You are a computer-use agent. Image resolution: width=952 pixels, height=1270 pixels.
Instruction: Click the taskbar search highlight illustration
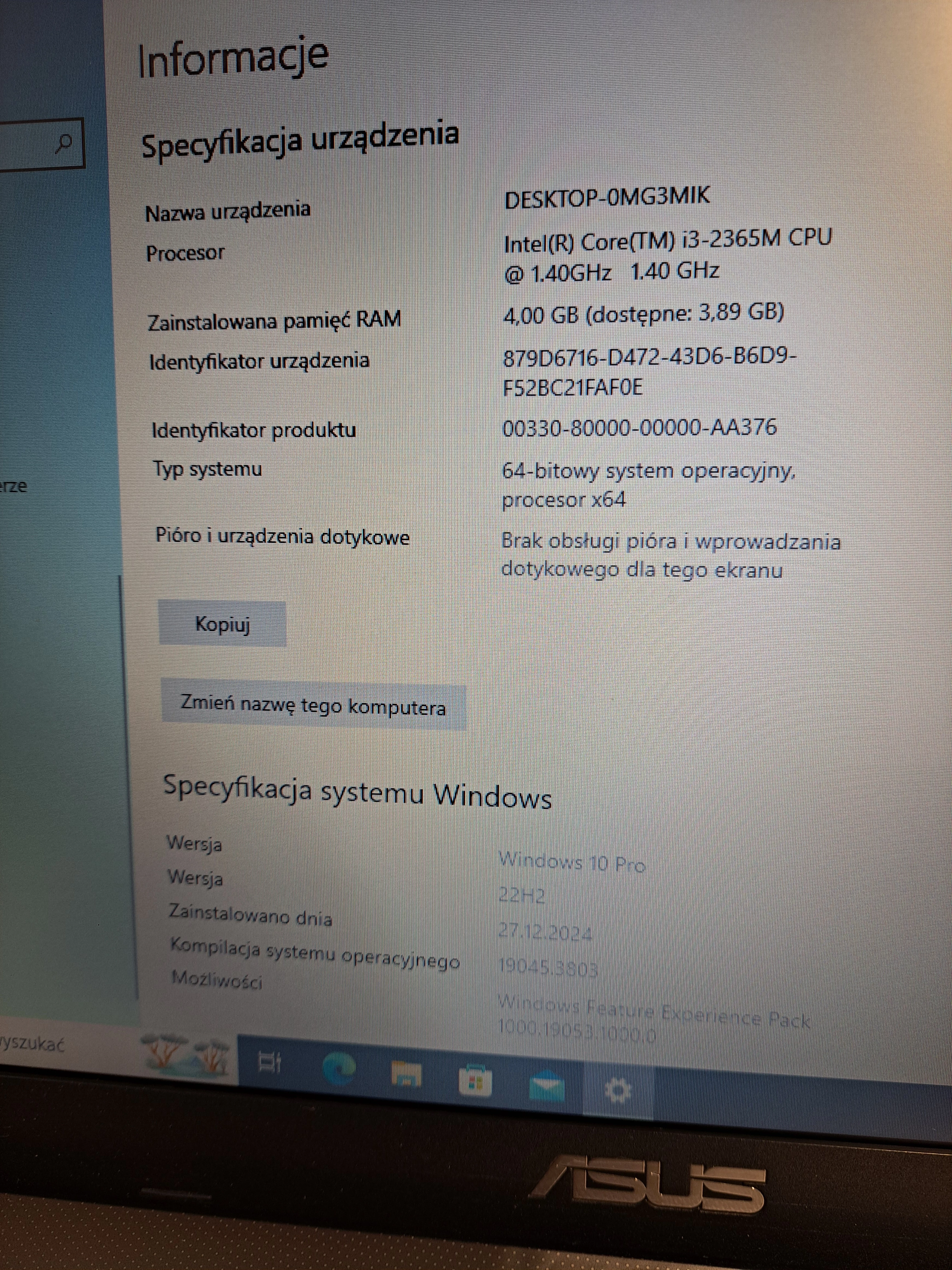(186, 1056)
